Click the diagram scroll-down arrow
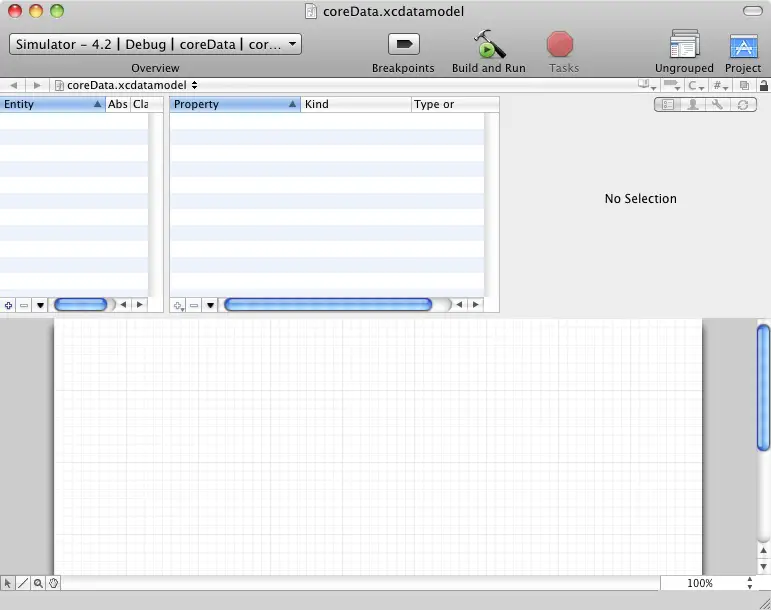The width and height of the screenshot is (771, 610). [x=764, y=567]
